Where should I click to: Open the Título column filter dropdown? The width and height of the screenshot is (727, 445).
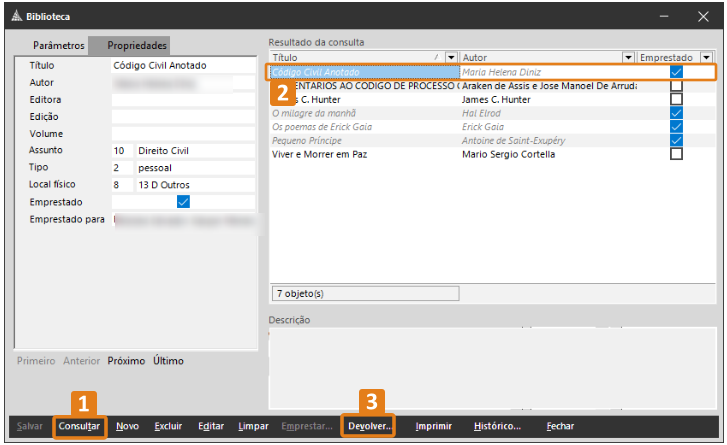[x=451, y=58]
